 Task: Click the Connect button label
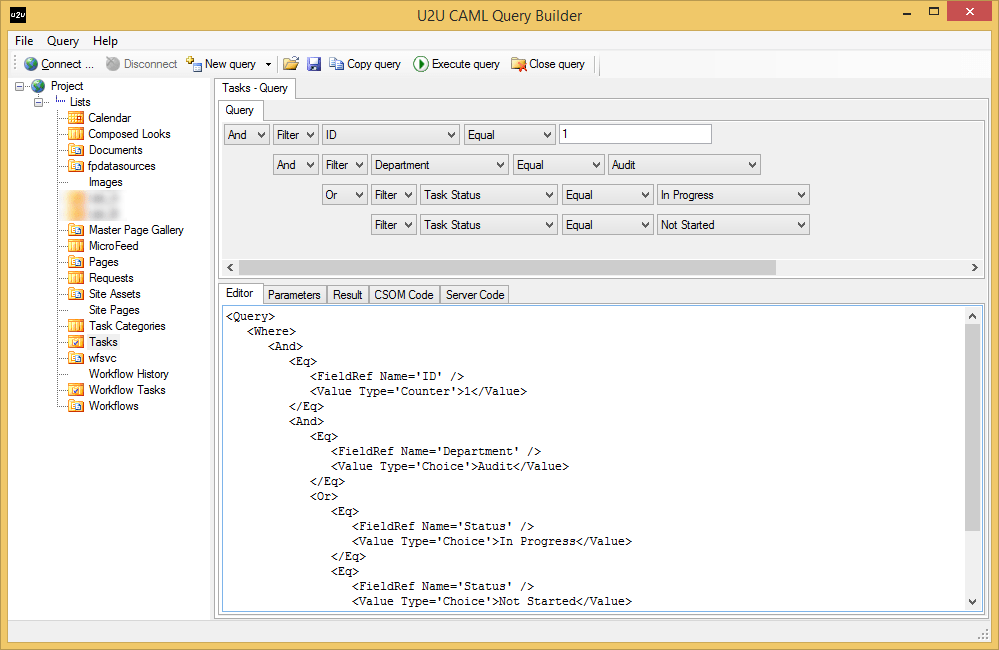pos(67,64)
